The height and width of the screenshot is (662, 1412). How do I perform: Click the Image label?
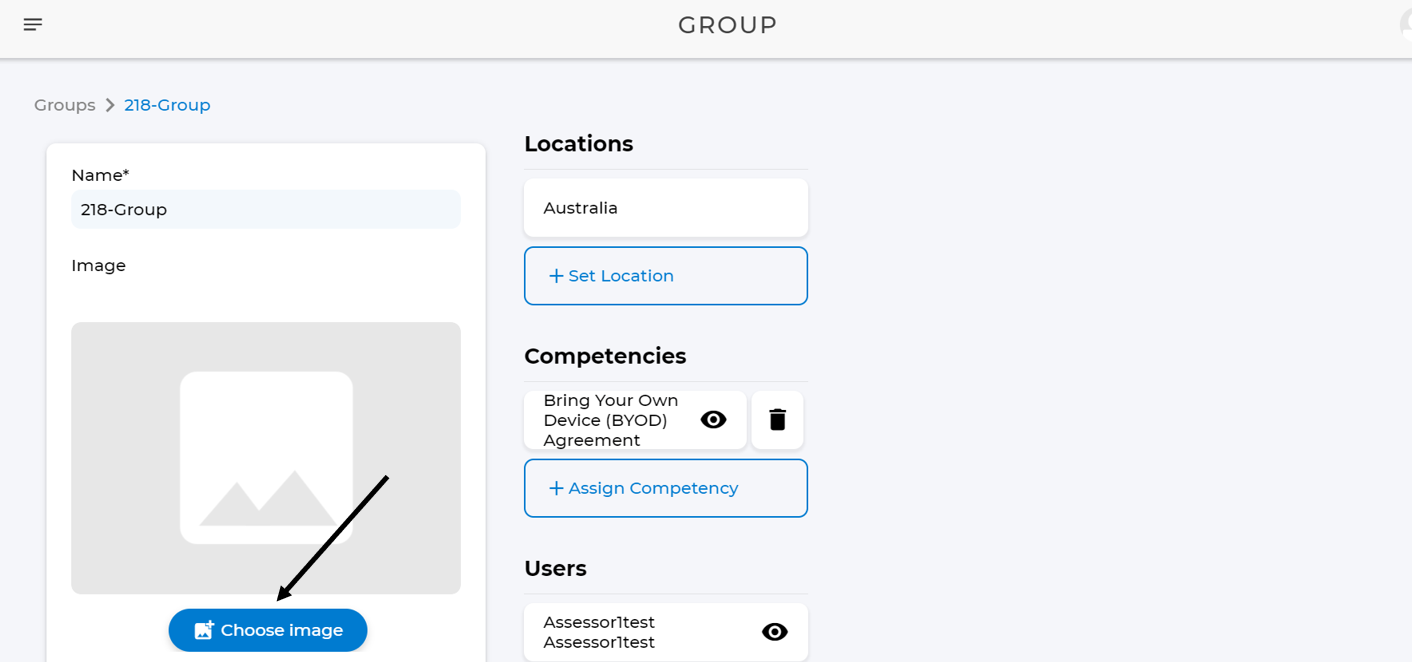[x=99, y=266]
